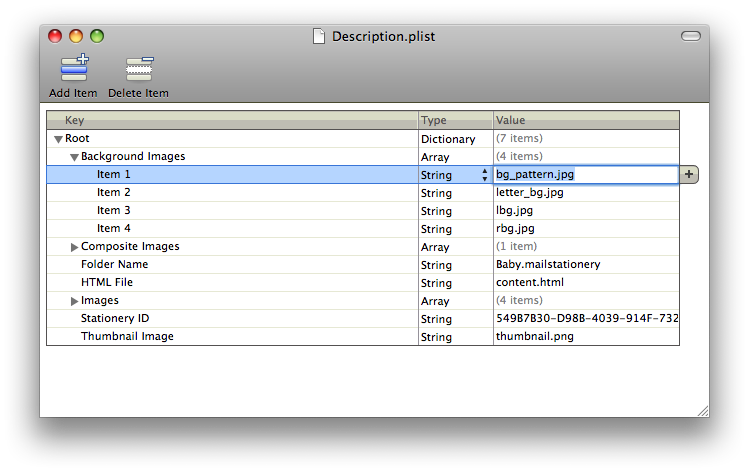Expand the Composite Images array
This screenshot has height=472, width=749.
[74, 247]
